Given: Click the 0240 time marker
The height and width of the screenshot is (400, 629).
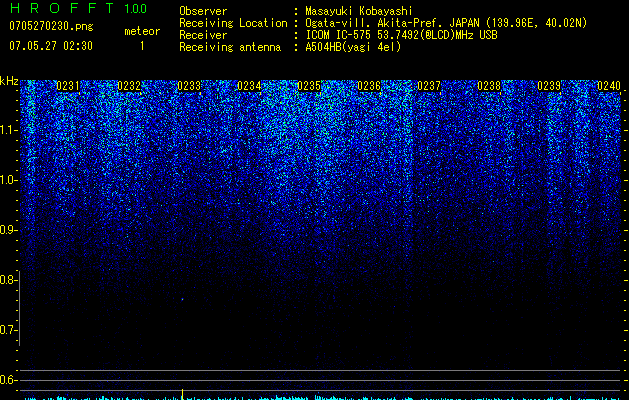Looking at the screenshot, I should pyautogui.click(x=609, y=86).
